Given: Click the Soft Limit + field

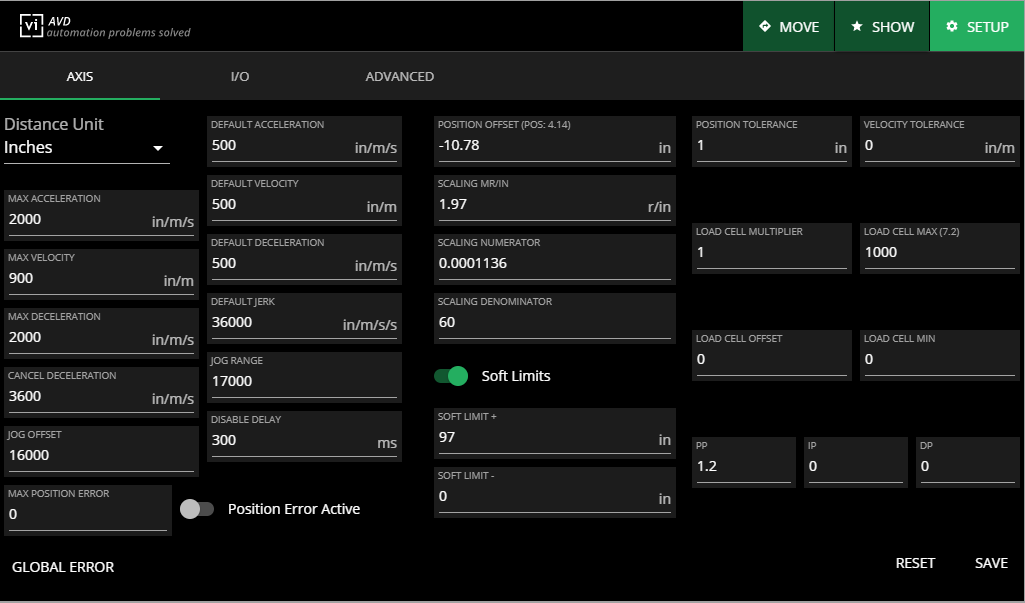Looking at the screenshot, I should [555, 434].
